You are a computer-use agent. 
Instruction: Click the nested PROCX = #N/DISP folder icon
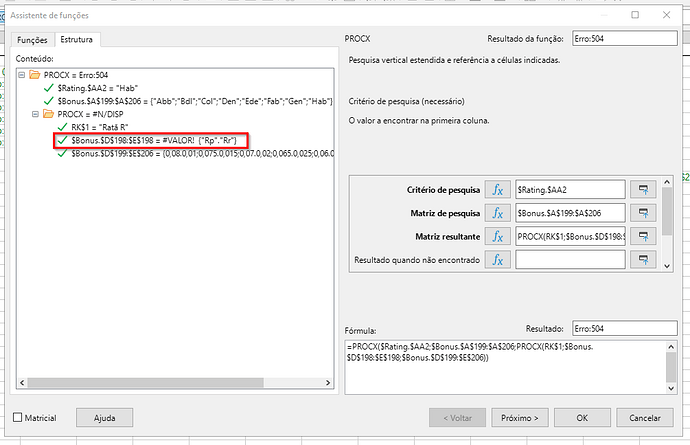(x=48, y=114)
